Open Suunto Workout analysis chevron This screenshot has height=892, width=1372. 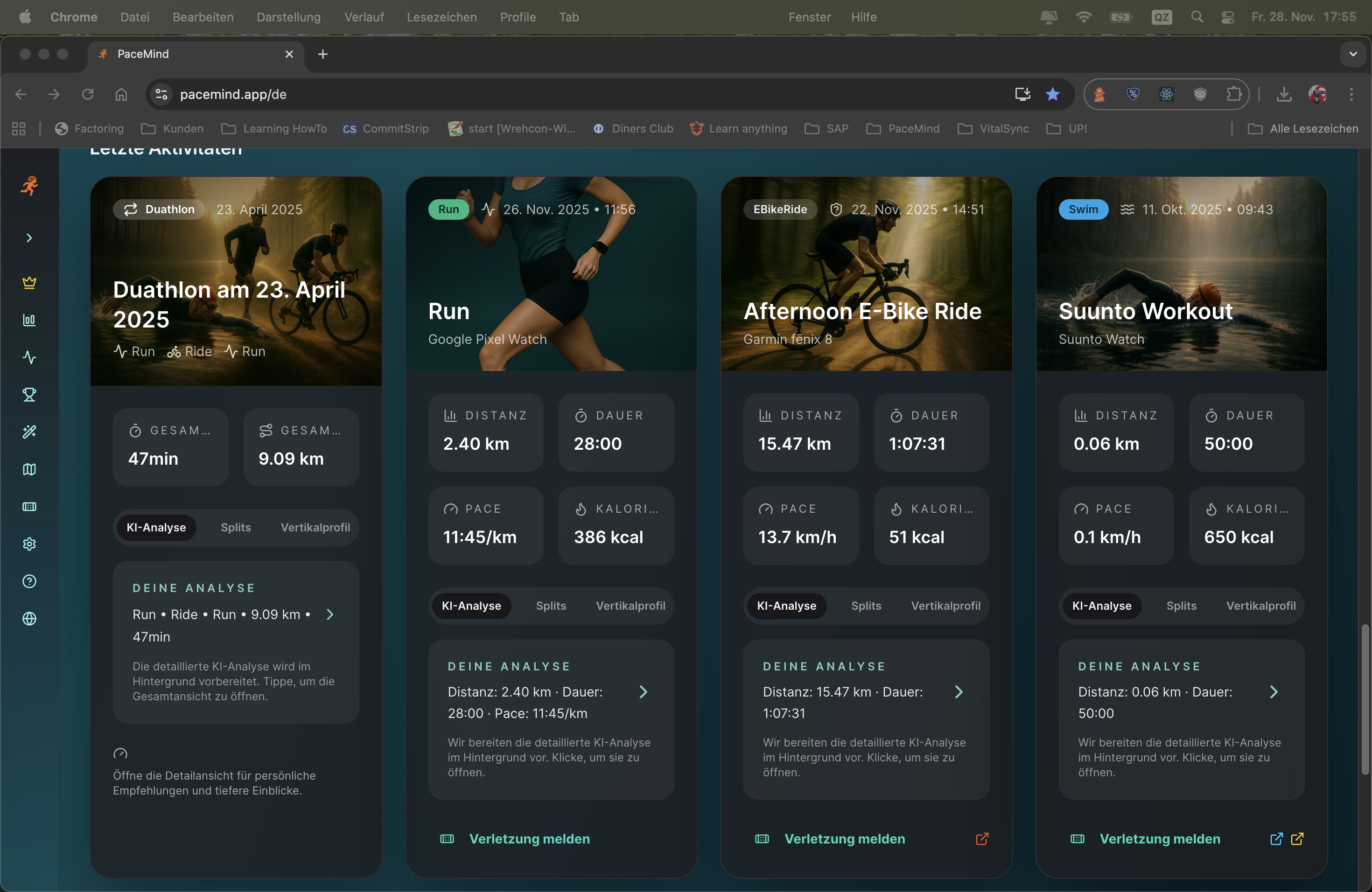pos(1274,692)
